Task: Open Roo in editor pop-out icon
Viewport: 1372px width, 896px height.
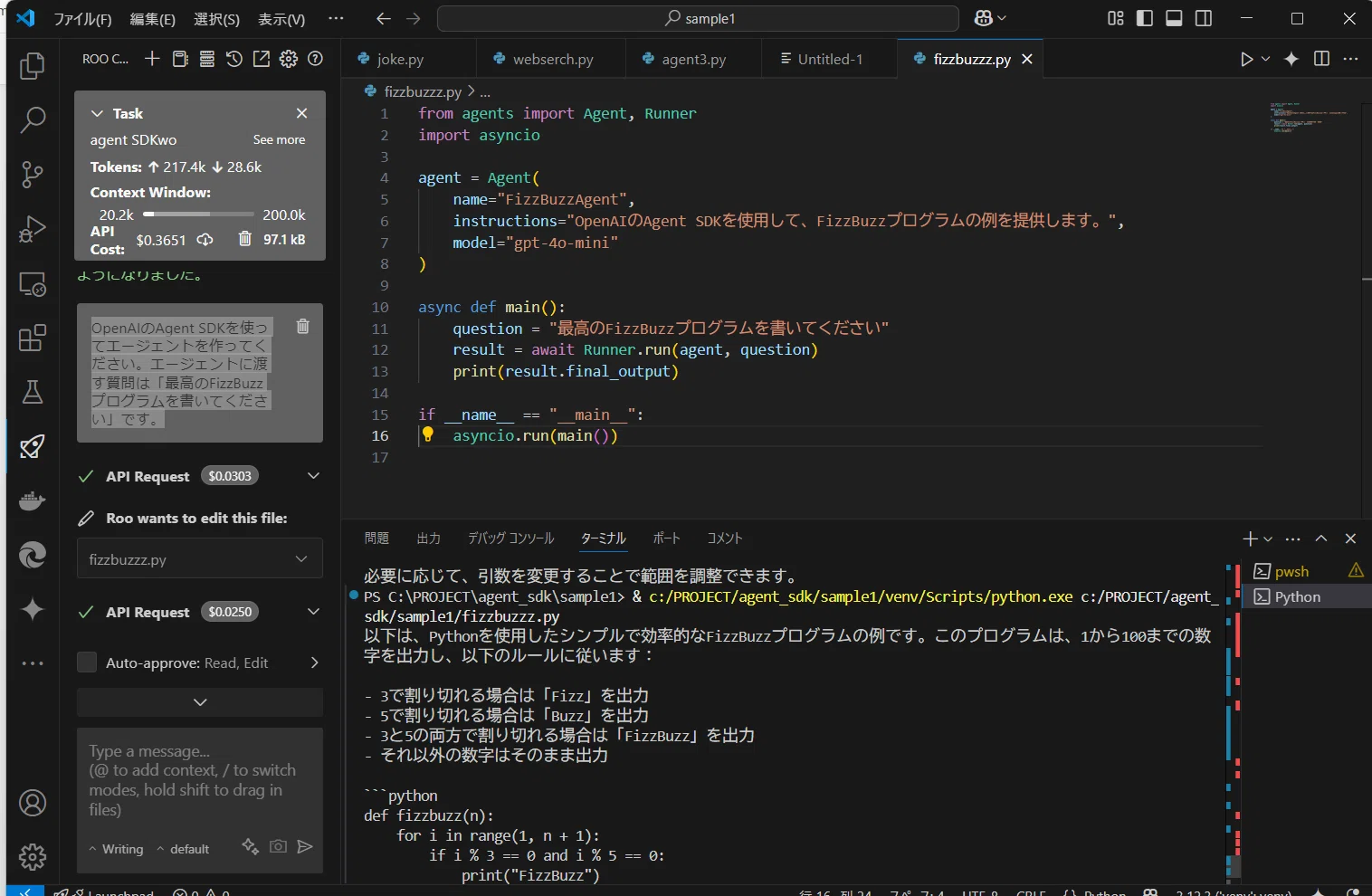Action: [x=262, y=59]
